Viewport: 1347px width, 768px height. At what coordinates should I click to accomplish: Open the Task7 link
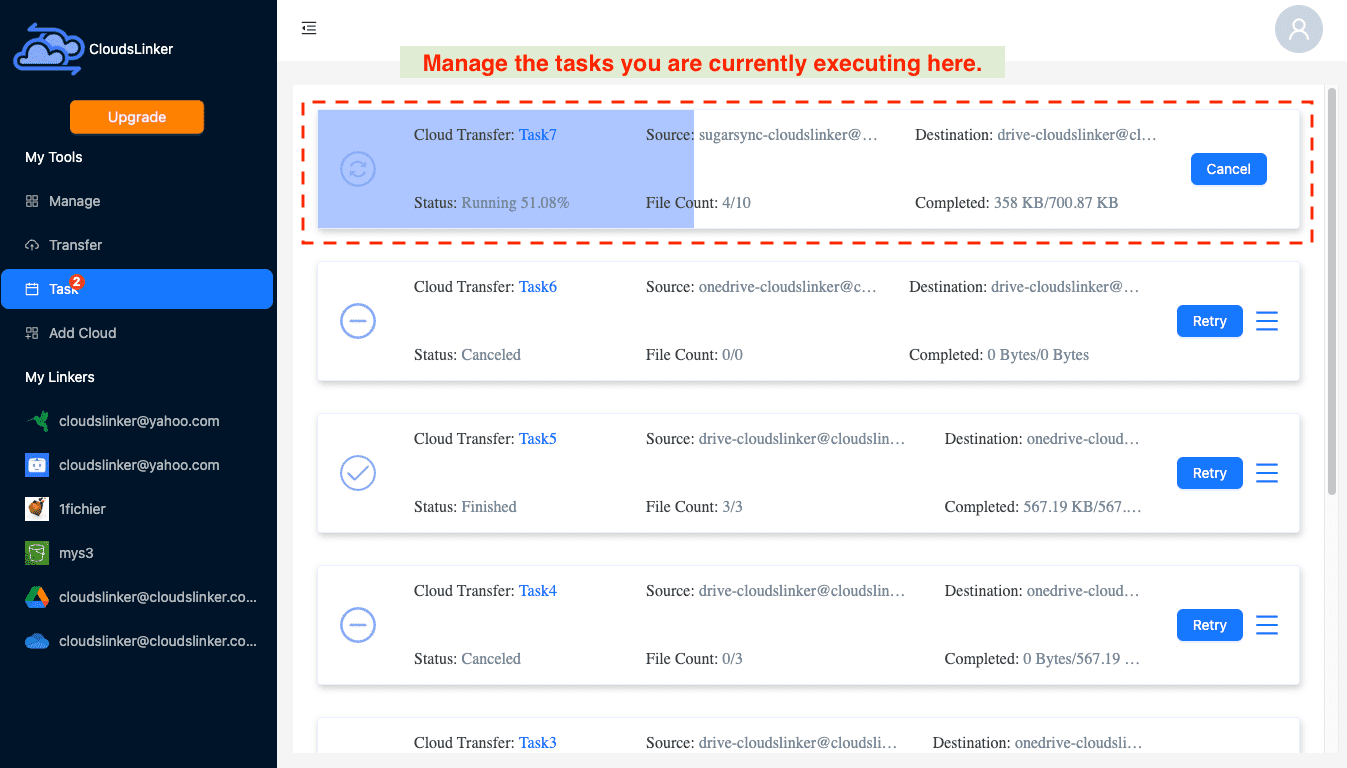(x=538, y=135)
